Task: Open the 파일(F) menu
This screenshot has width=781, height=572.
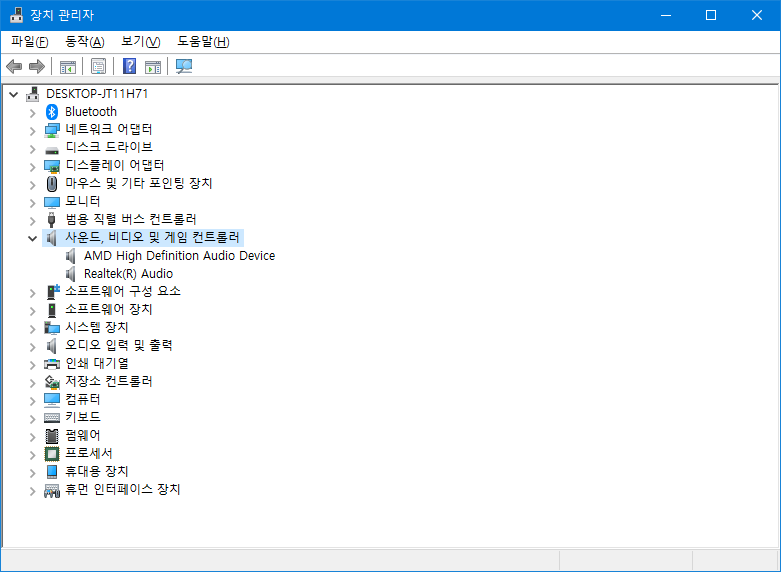Action: [x=30, y=42]
